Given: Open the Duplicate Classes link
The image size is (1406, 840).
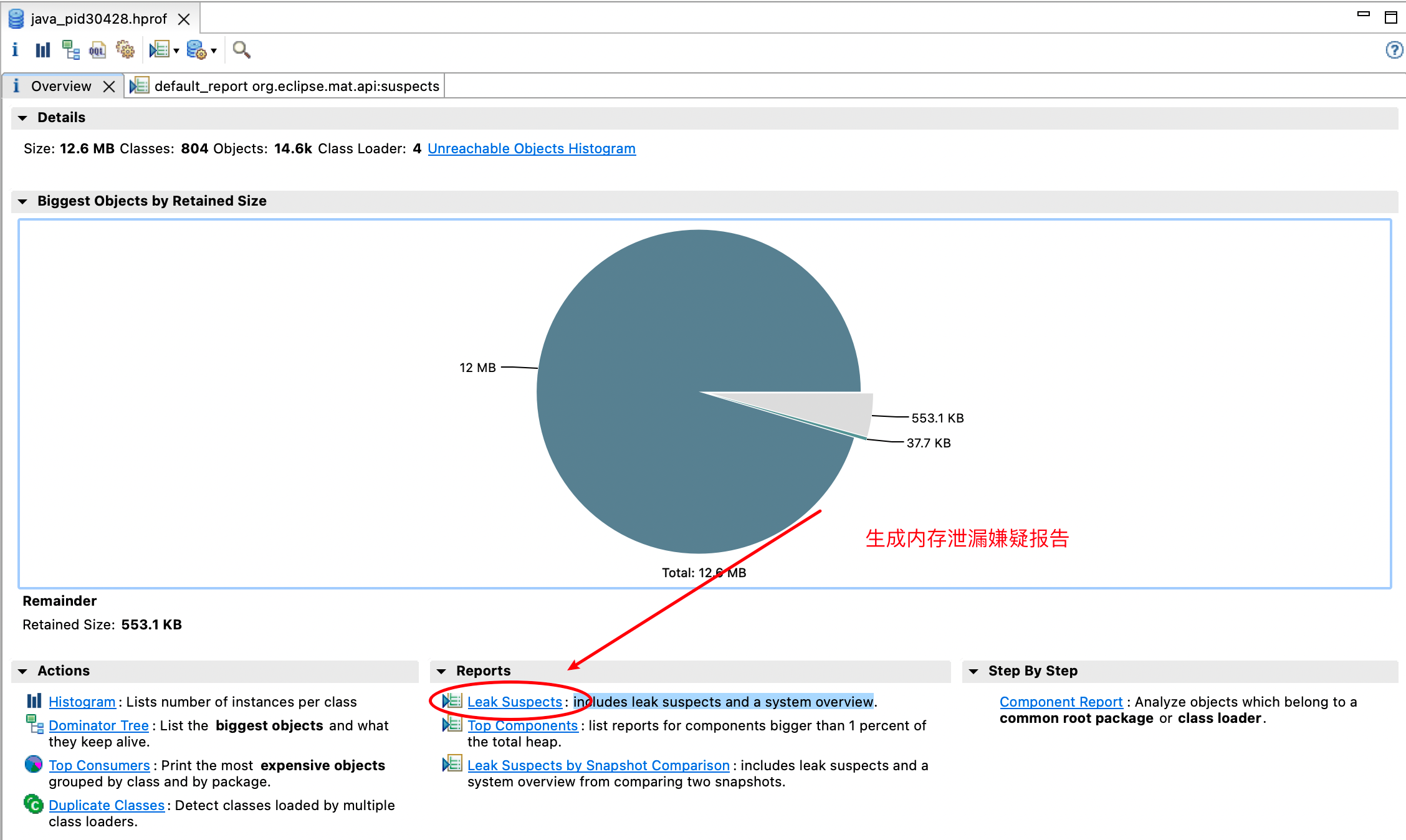Looking at the screenshot, I should [x=107, y=805].
